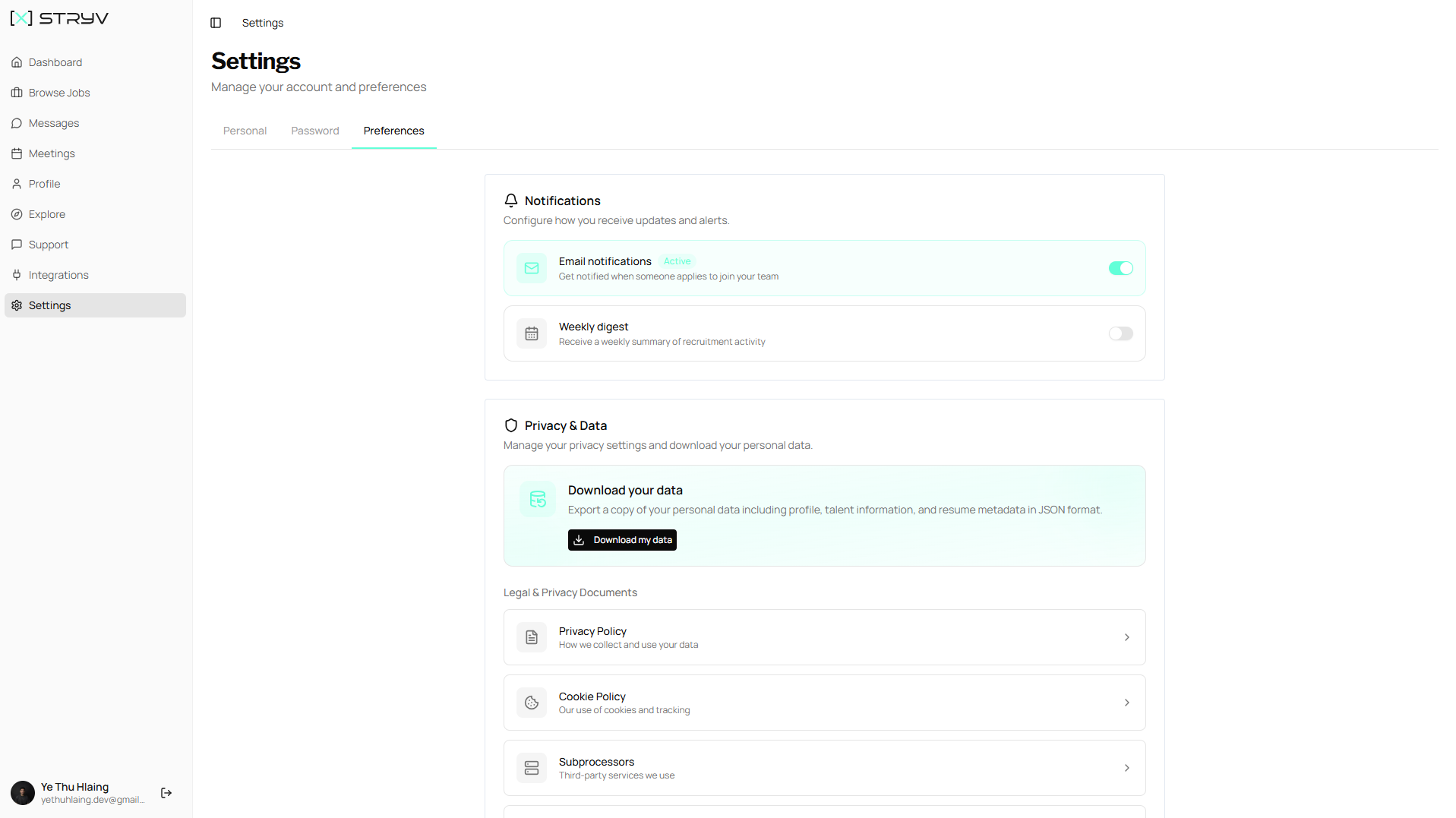Click the Integrations plug icon
1456x818 pixels.
click(x=17, y=275)
